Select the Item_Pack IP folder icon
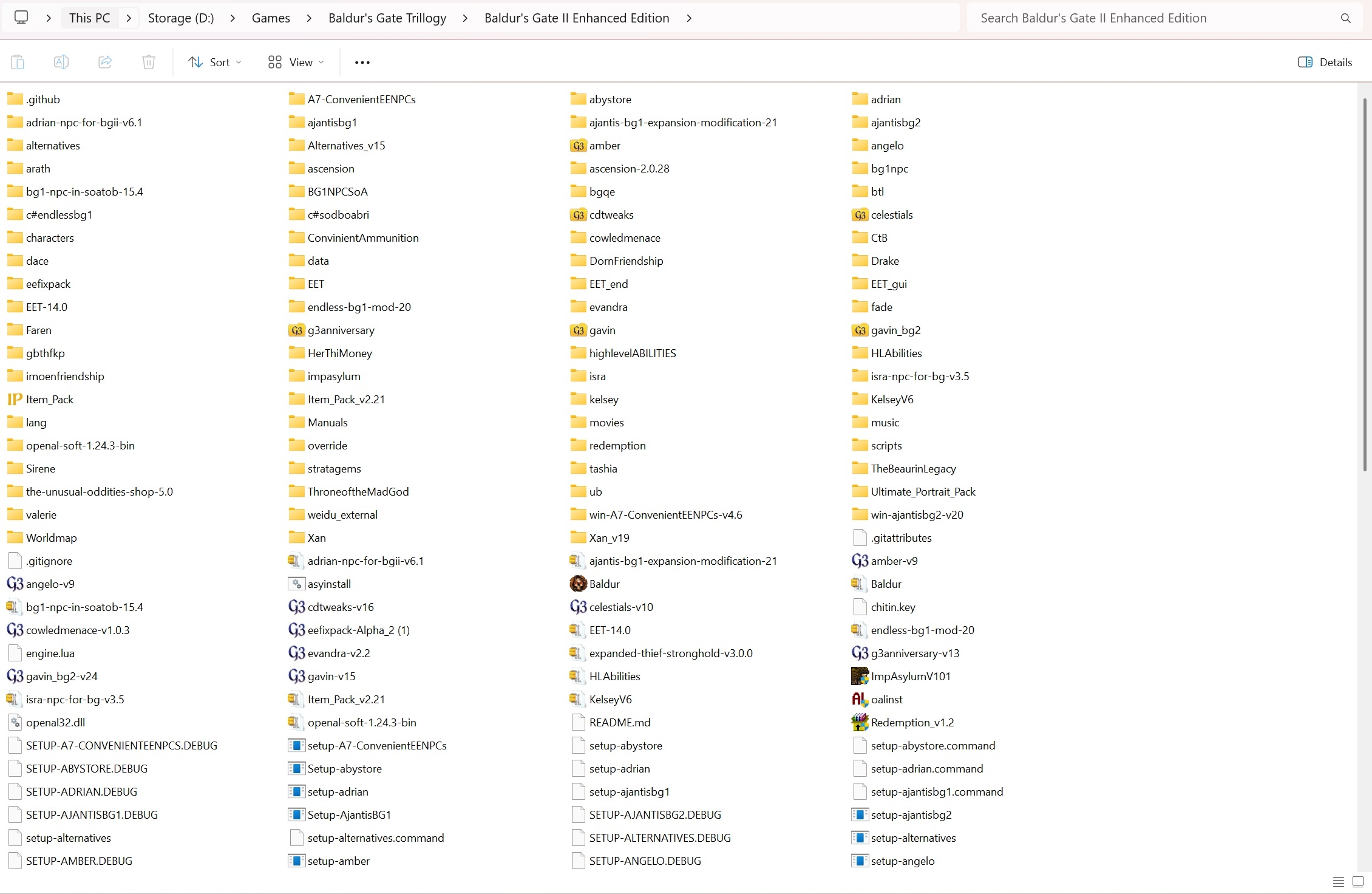The width and height of the screenshot is (1372, 894). pyautogui.click(x=15, y=400)
